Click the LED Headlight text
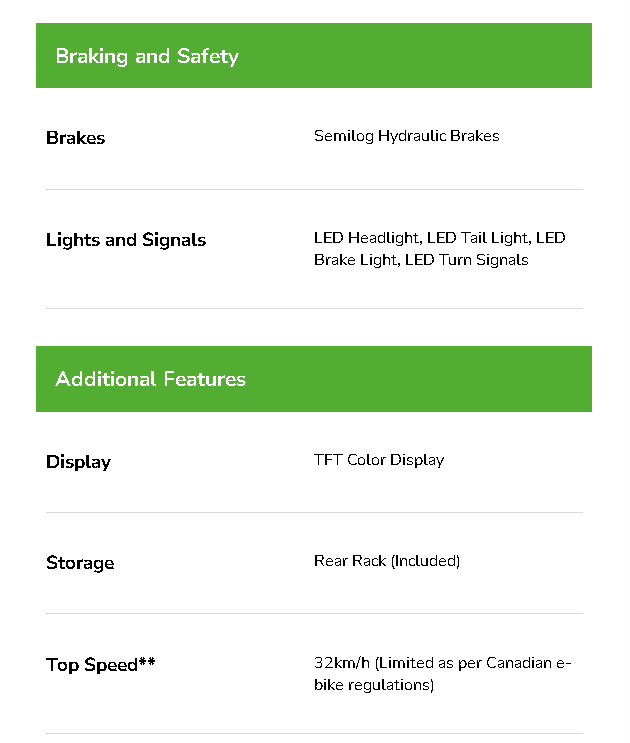Image resolution: width=630 pixels, height=743 pixels. (x=367, y=238)
